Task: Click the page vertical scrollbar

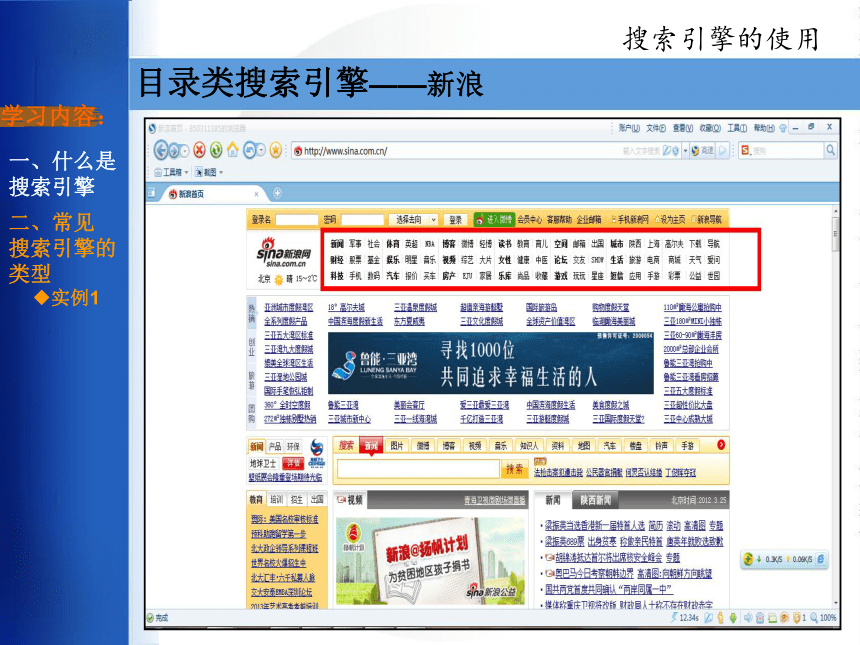Action: coord(835,406)
